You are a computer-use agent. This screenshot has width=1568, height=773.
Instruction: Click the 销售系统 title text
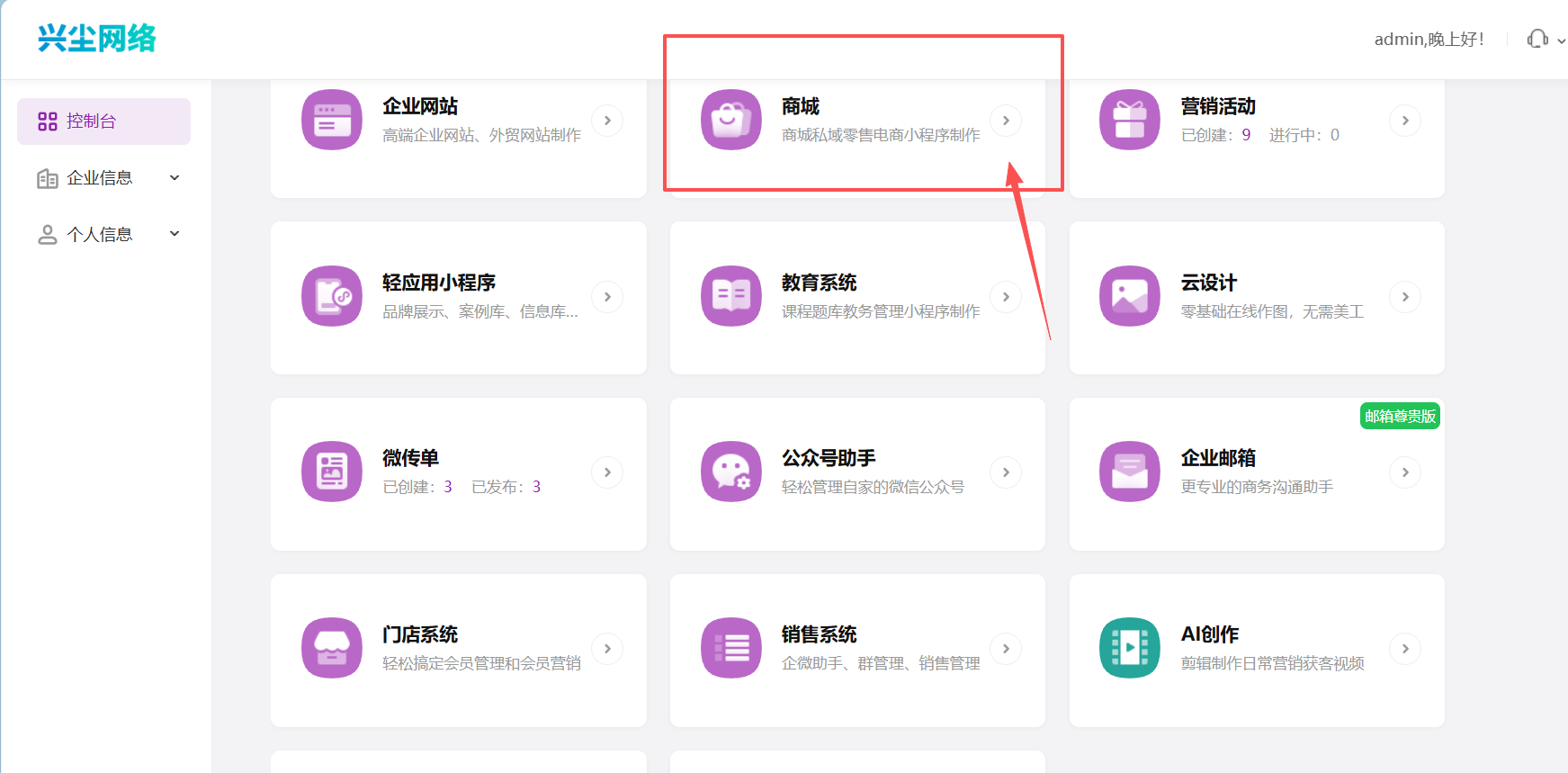[820, 634]
